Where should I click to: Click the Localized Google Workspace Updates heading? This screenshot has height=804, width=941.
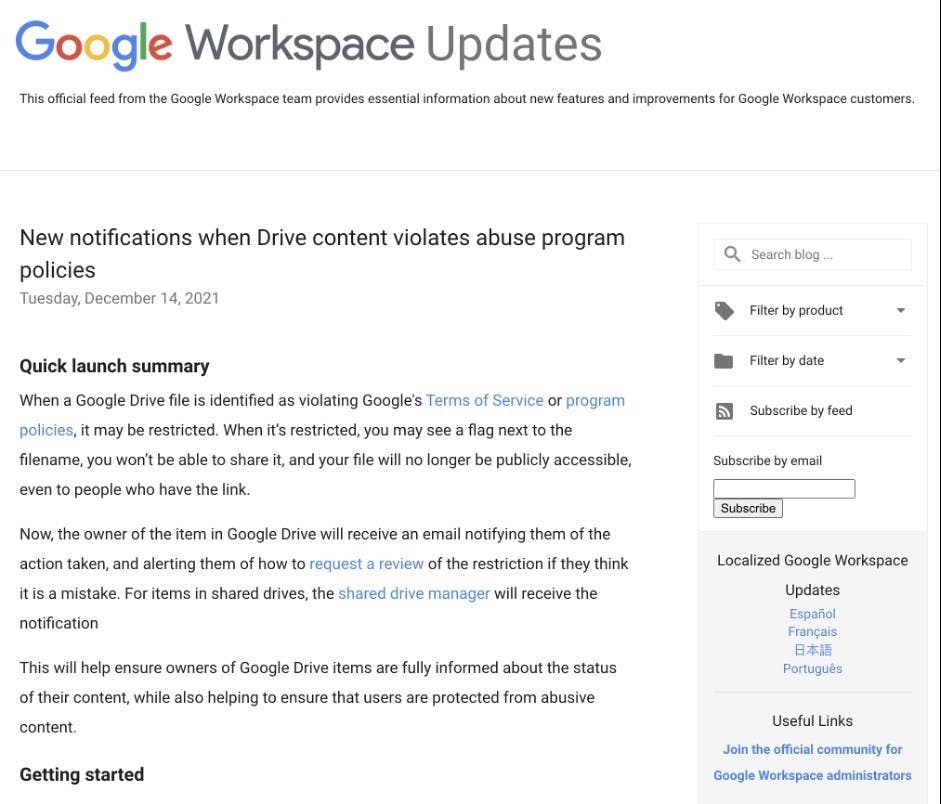tap(812, 575)
